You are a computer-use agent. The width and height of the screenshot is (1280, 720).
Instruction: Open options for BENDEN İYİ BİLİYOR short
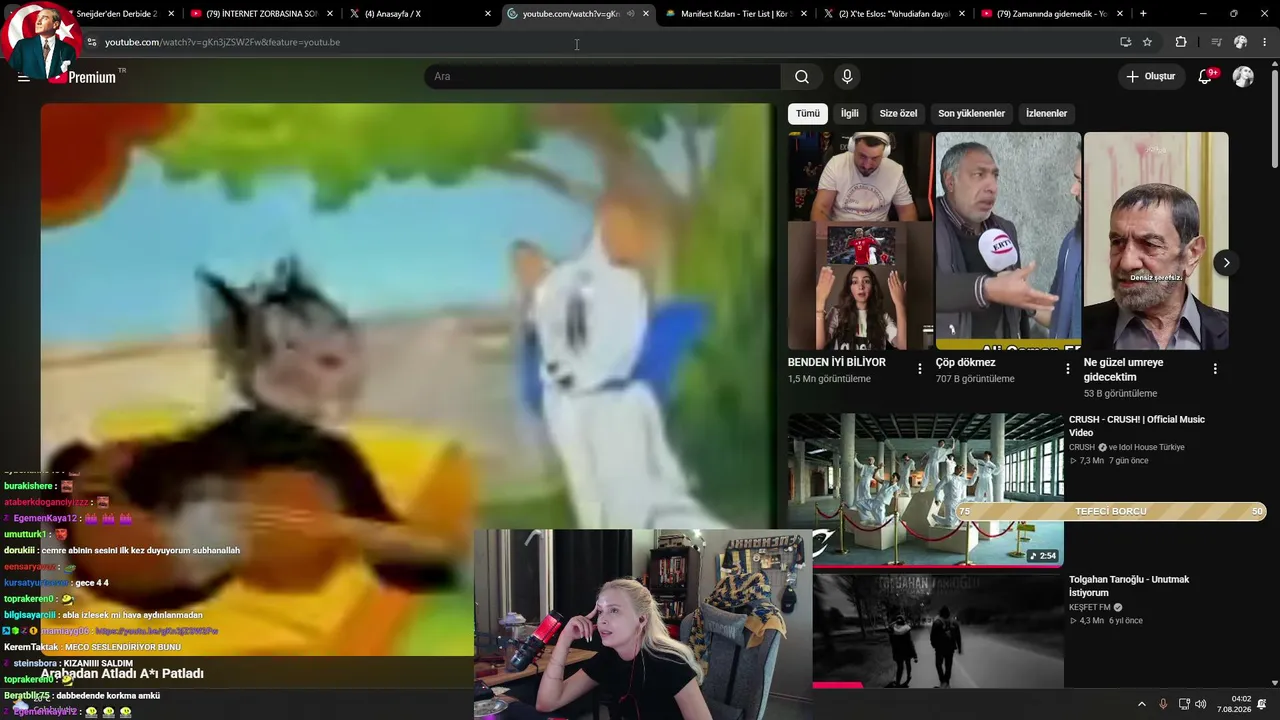click(920, 369)
